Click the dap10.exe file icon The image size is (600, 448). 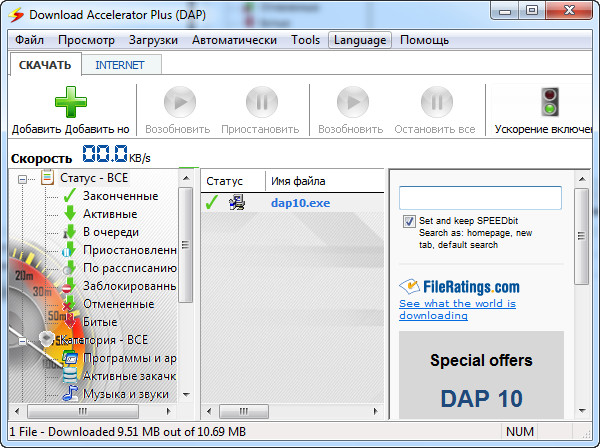238,203
